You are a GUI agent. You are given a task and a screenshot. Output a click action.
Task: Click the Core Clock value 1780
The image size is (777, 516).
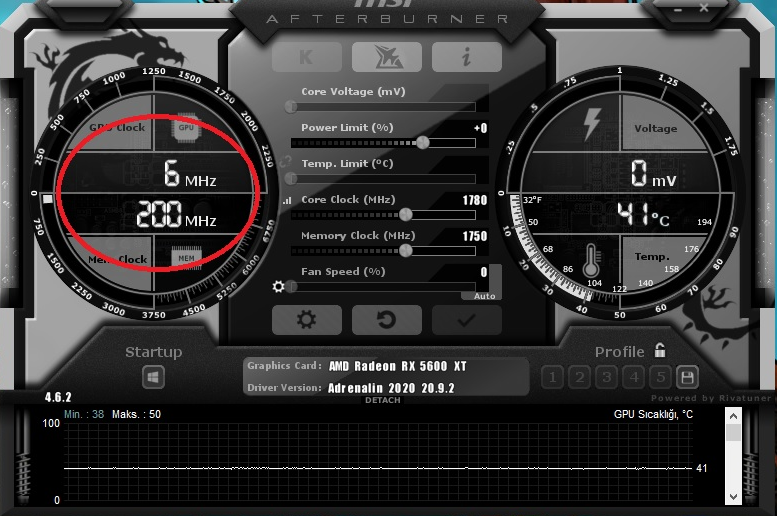475,200
